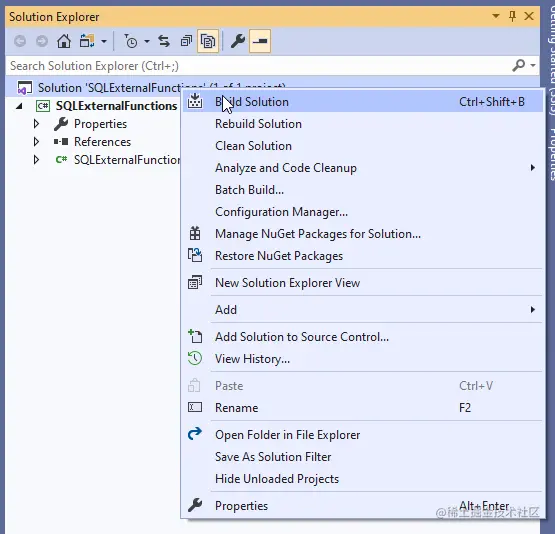This screenshot has width=555, height=534.
Task: Click the Add to Source Control icon
Action: (x=195, y=336)
